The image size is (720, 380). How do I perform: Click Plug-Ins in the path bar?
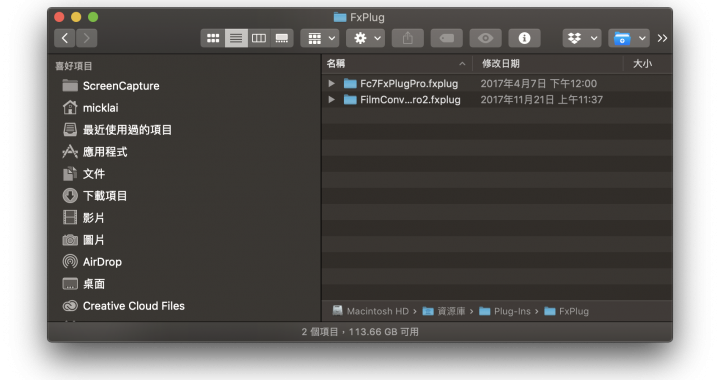coord(505,311)
